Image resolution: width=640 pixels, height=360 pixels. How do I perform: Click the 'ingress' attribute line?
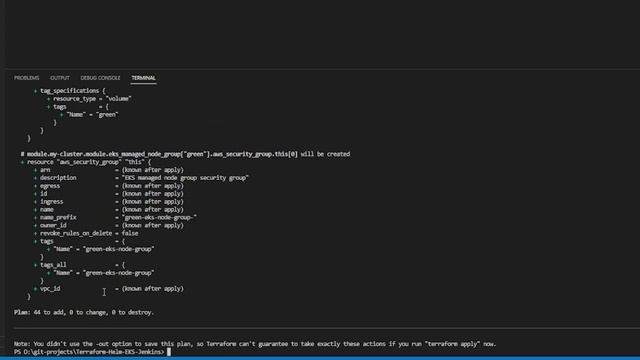[109, 202]
